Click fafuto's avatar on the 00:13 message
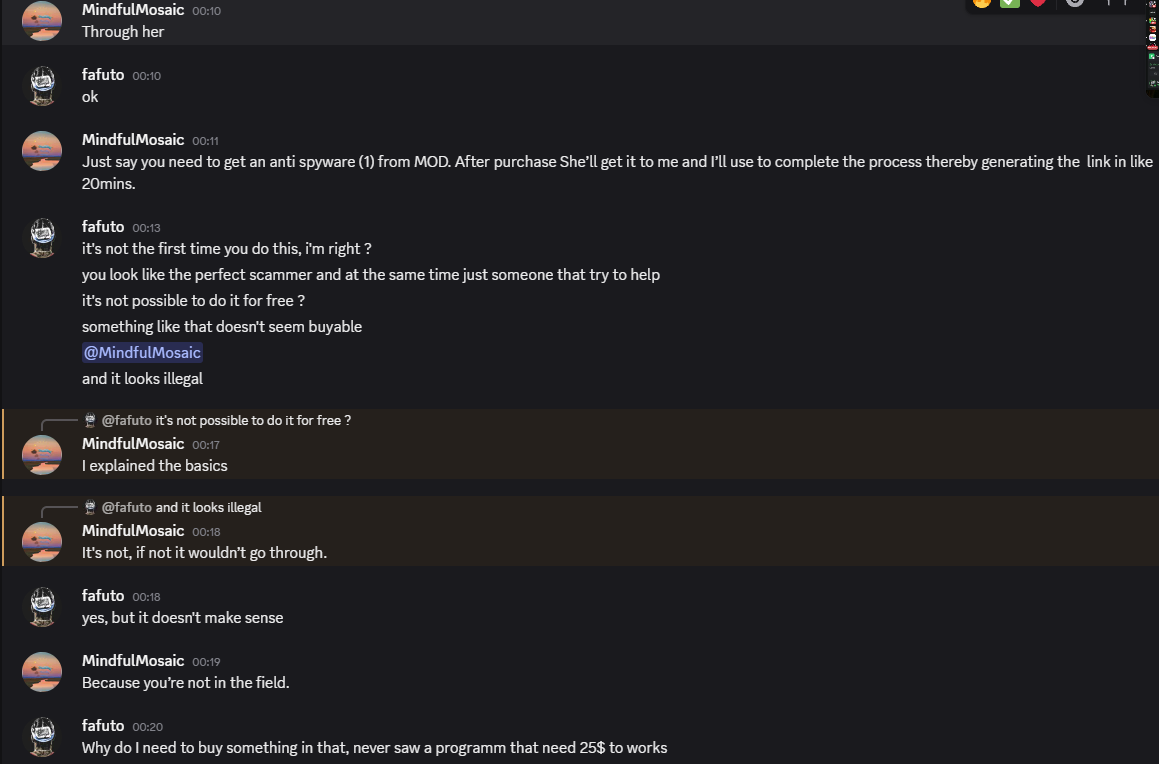This screenshot has width=1159, height=764. click(x=42, y=238)
